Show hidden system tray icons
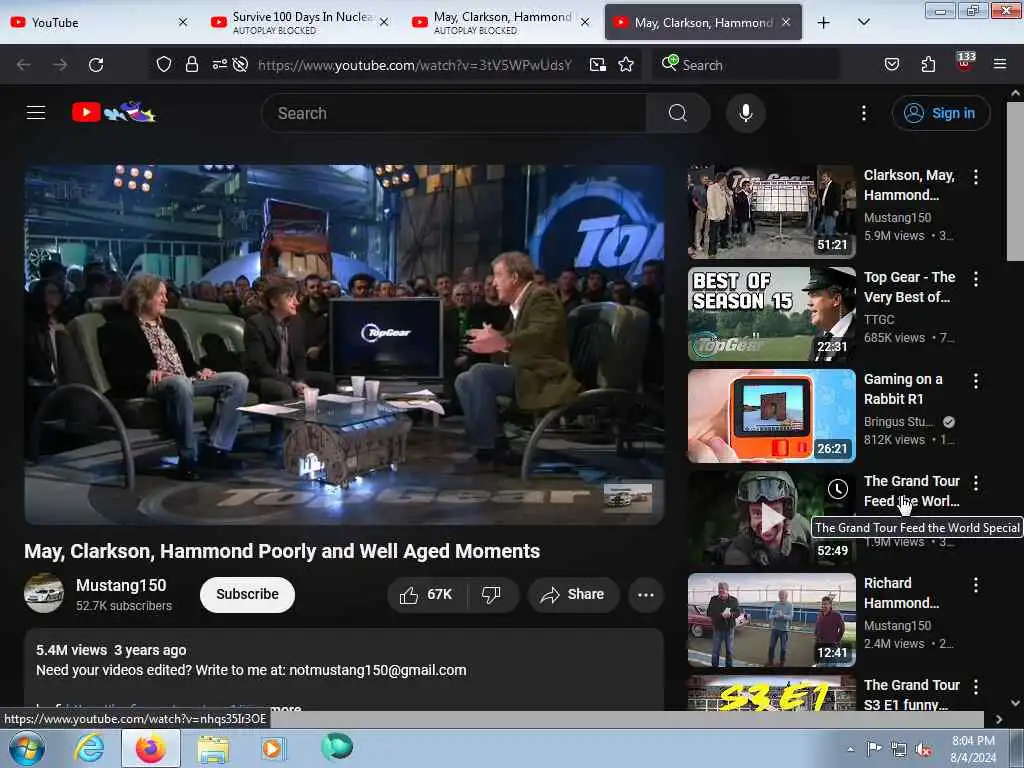The image size is (1024, 768). tap(850, 749)
